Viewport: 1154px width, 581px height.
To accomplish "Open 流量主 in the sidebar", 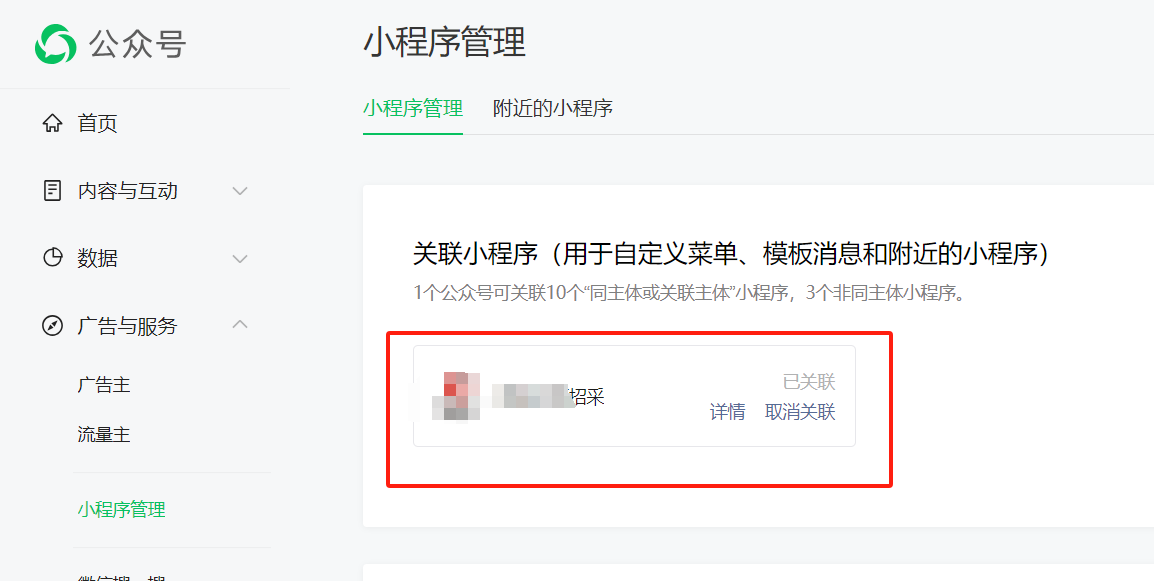I will coord(104,434).
